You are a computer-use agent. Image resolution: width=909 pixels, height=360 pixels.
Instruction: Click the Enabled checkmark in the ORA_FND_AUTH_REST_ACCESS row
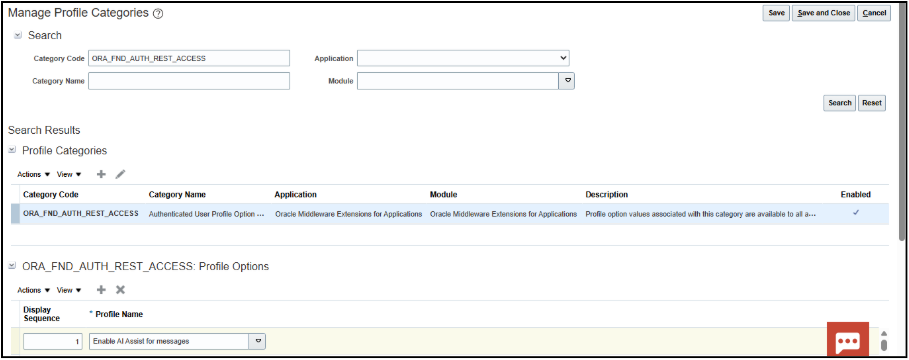[856, 213]
